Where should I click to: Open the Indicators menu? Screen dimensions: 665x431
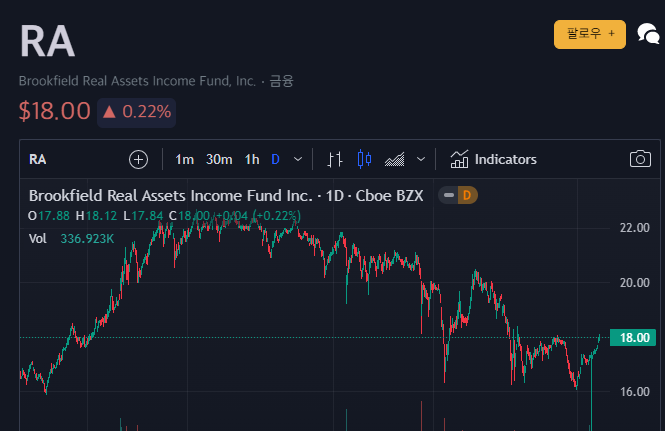click(493, 160)
